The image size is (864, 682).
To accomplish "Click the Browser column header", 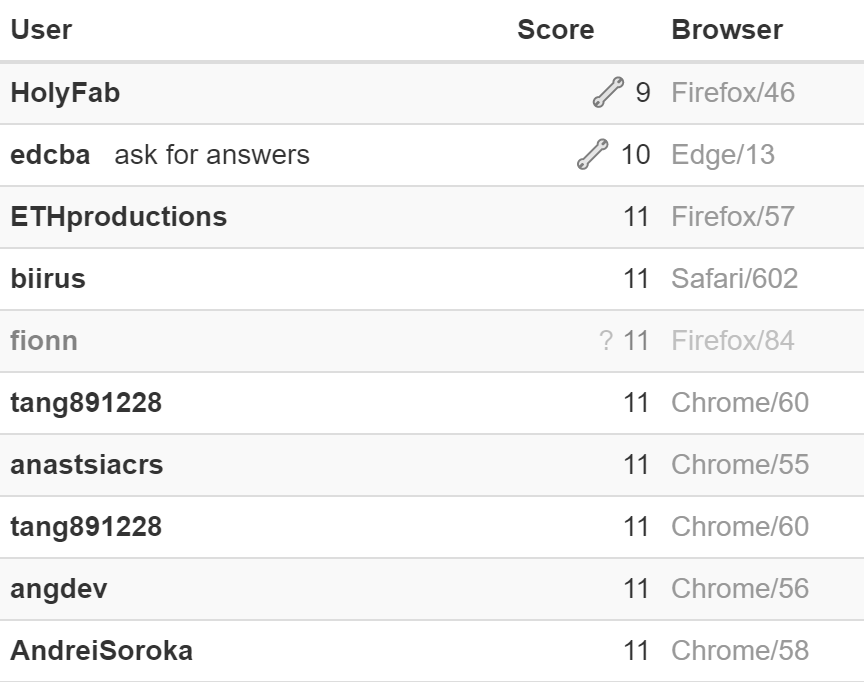I will (x=727, y=30).
